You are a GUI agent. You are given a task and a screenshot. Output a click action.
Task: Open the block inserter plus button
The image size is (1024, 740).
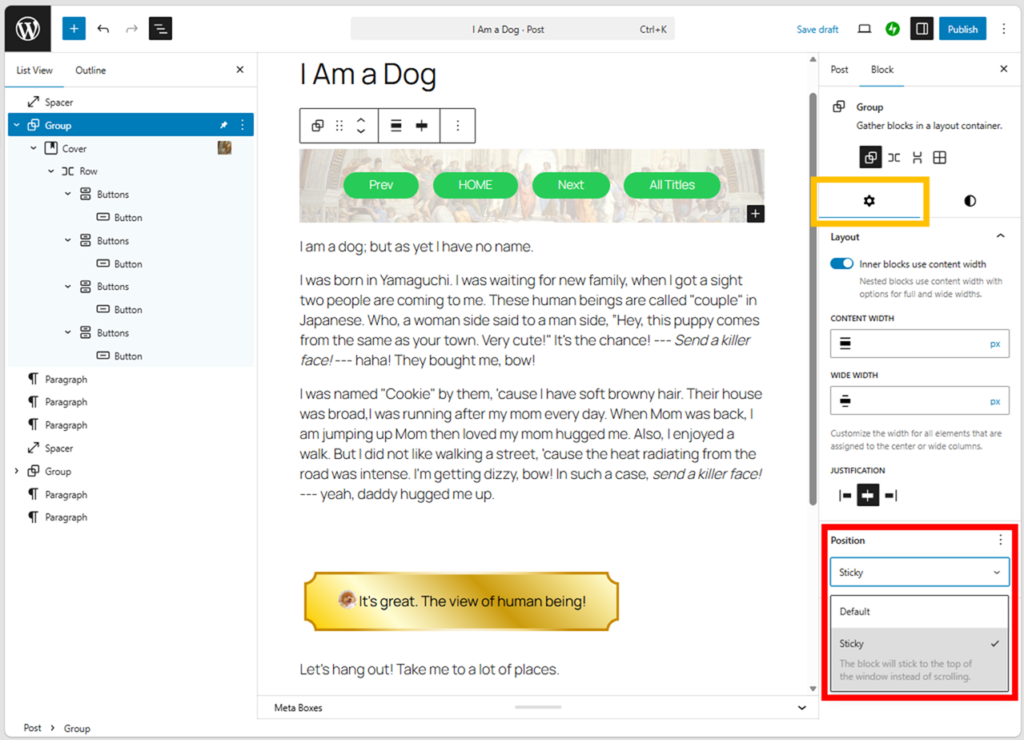pyautogui.click(x=74, y=29)
